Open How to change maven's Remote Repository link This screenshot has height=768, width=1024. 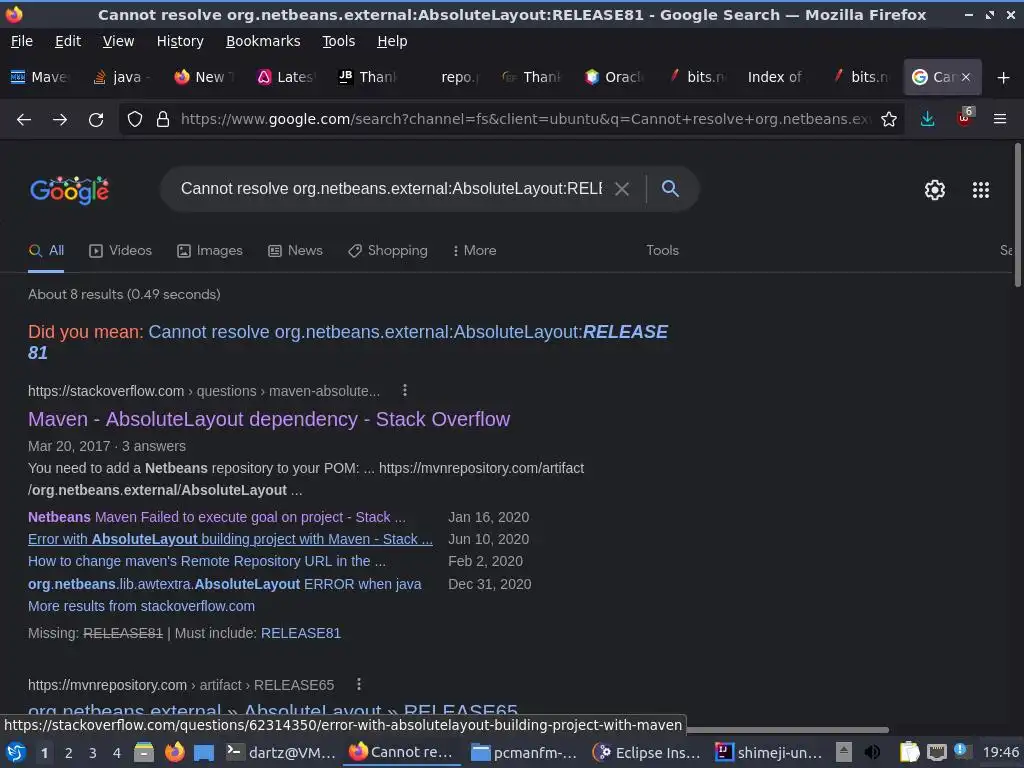[x=207, y=562]
